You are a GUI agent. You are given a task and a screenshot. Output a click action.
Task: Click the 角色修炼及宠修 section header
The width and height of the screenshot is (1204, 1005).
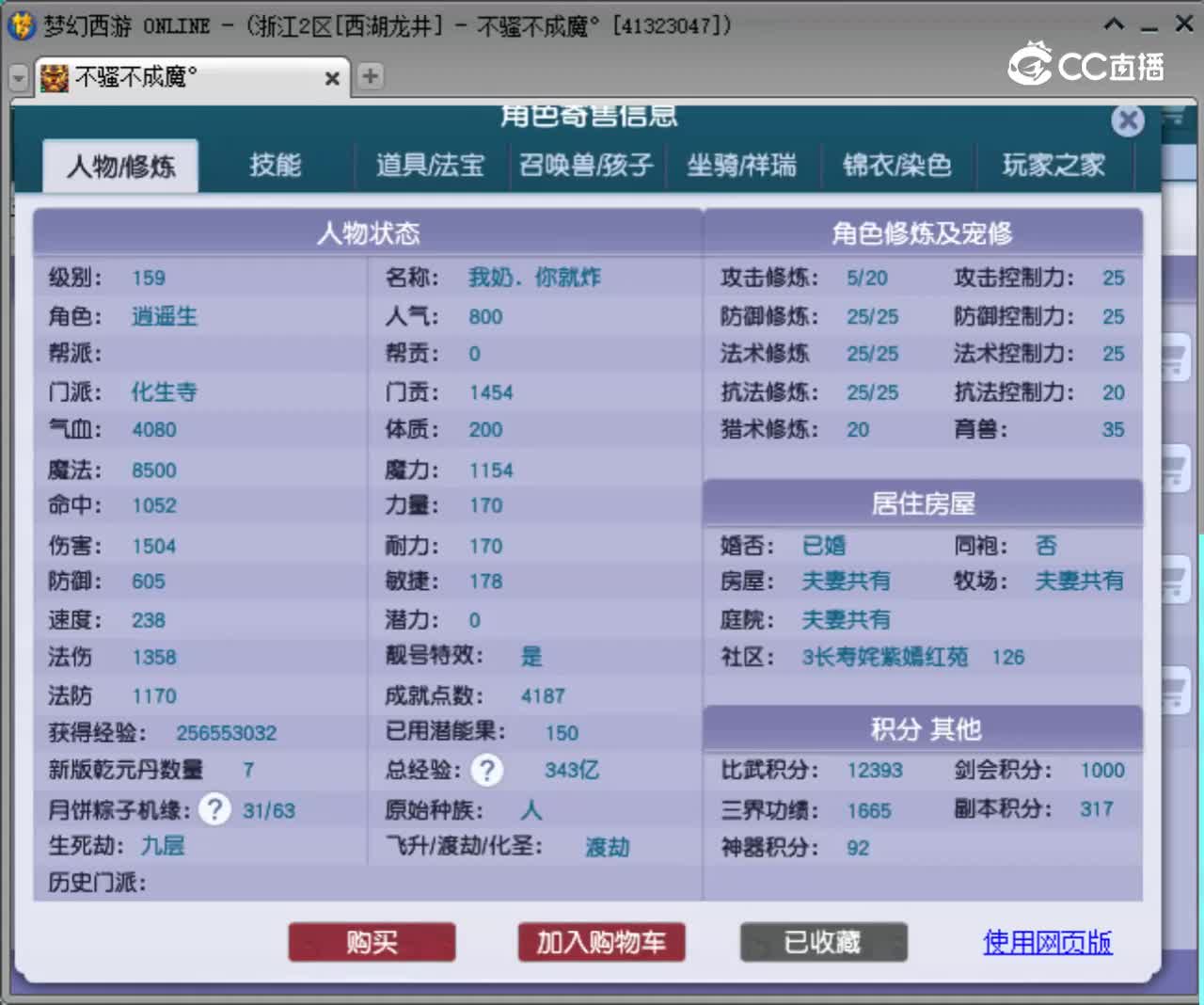pos(923,232)
